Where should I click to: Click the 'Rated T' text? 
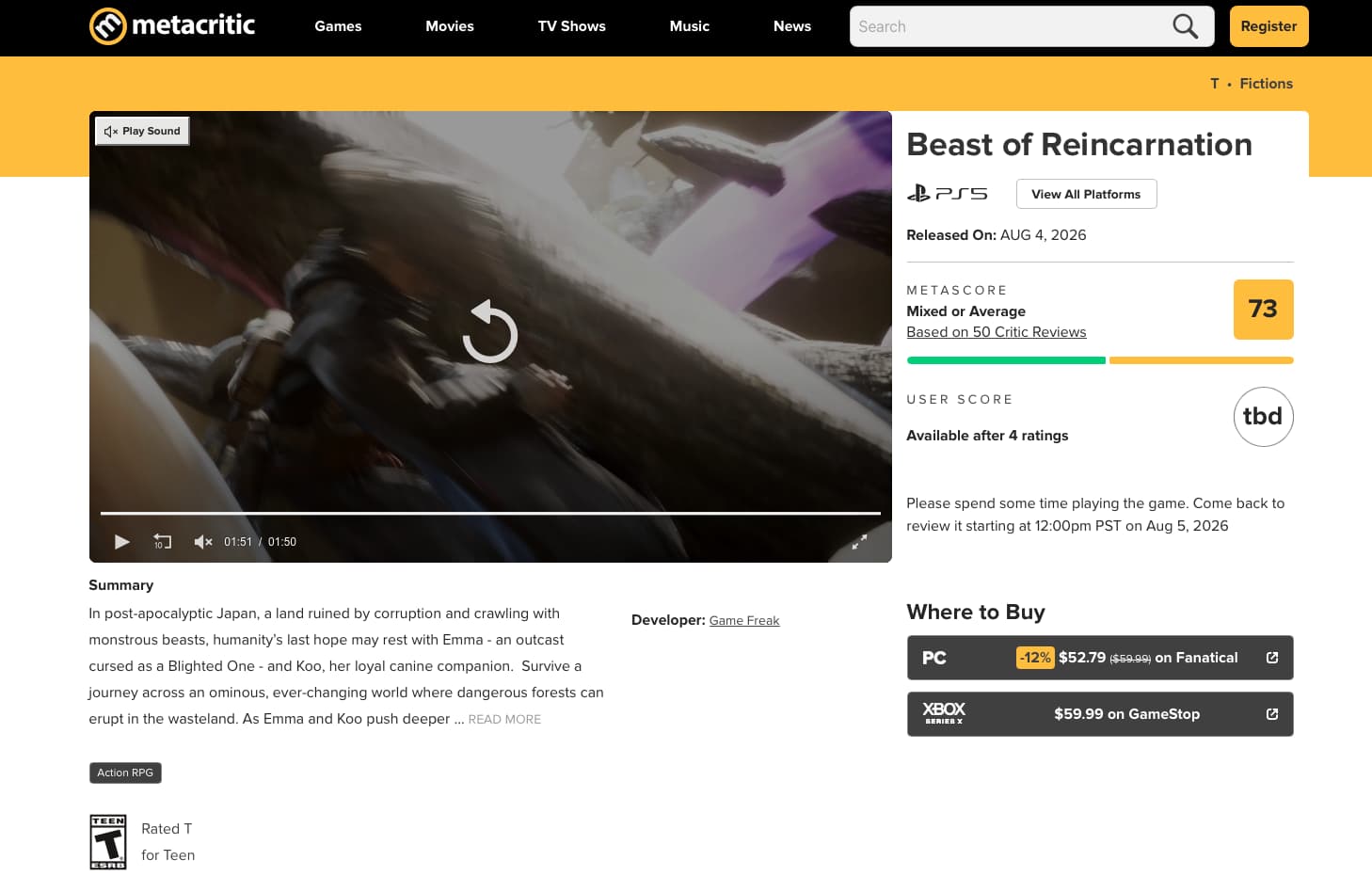pos(167,829)
